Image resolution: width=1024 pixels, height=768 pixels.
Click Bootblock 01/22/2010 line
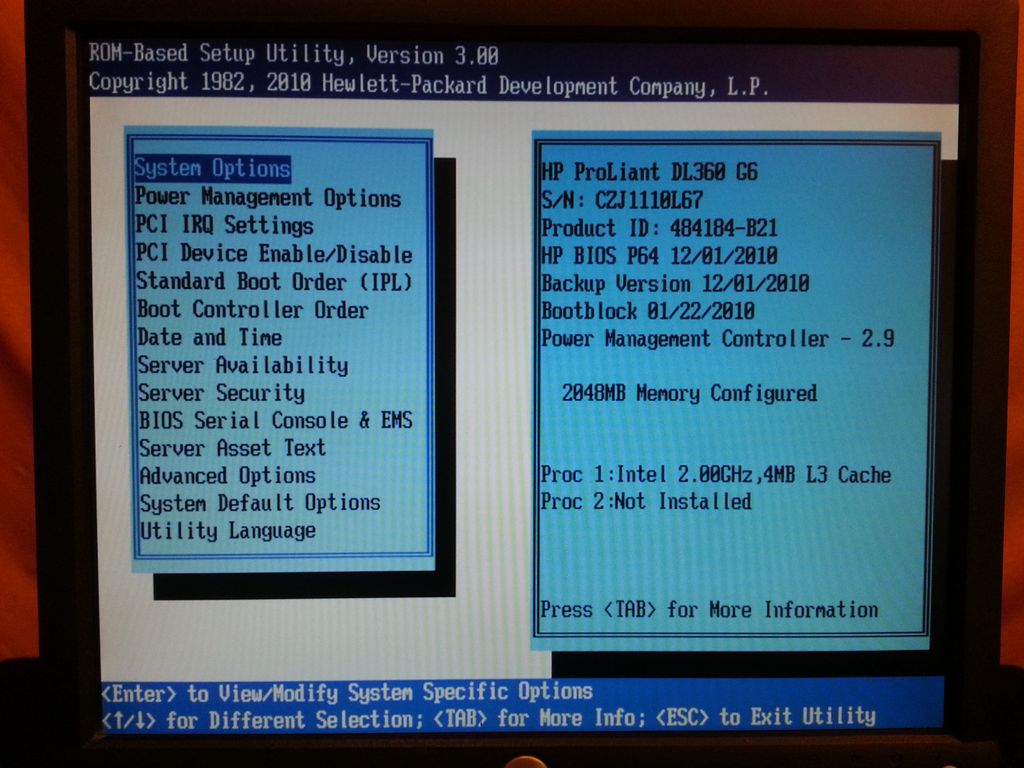[648, 311]
